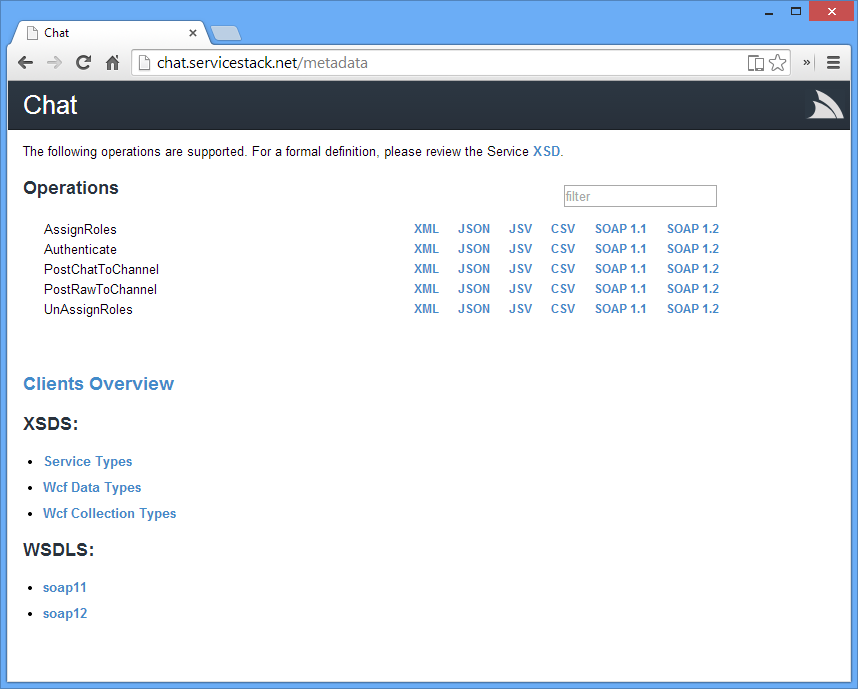Open the Chrome hamburger menu
Image resolution: width=858 pixels, height=689 pixels.
(x=833, y=63)
